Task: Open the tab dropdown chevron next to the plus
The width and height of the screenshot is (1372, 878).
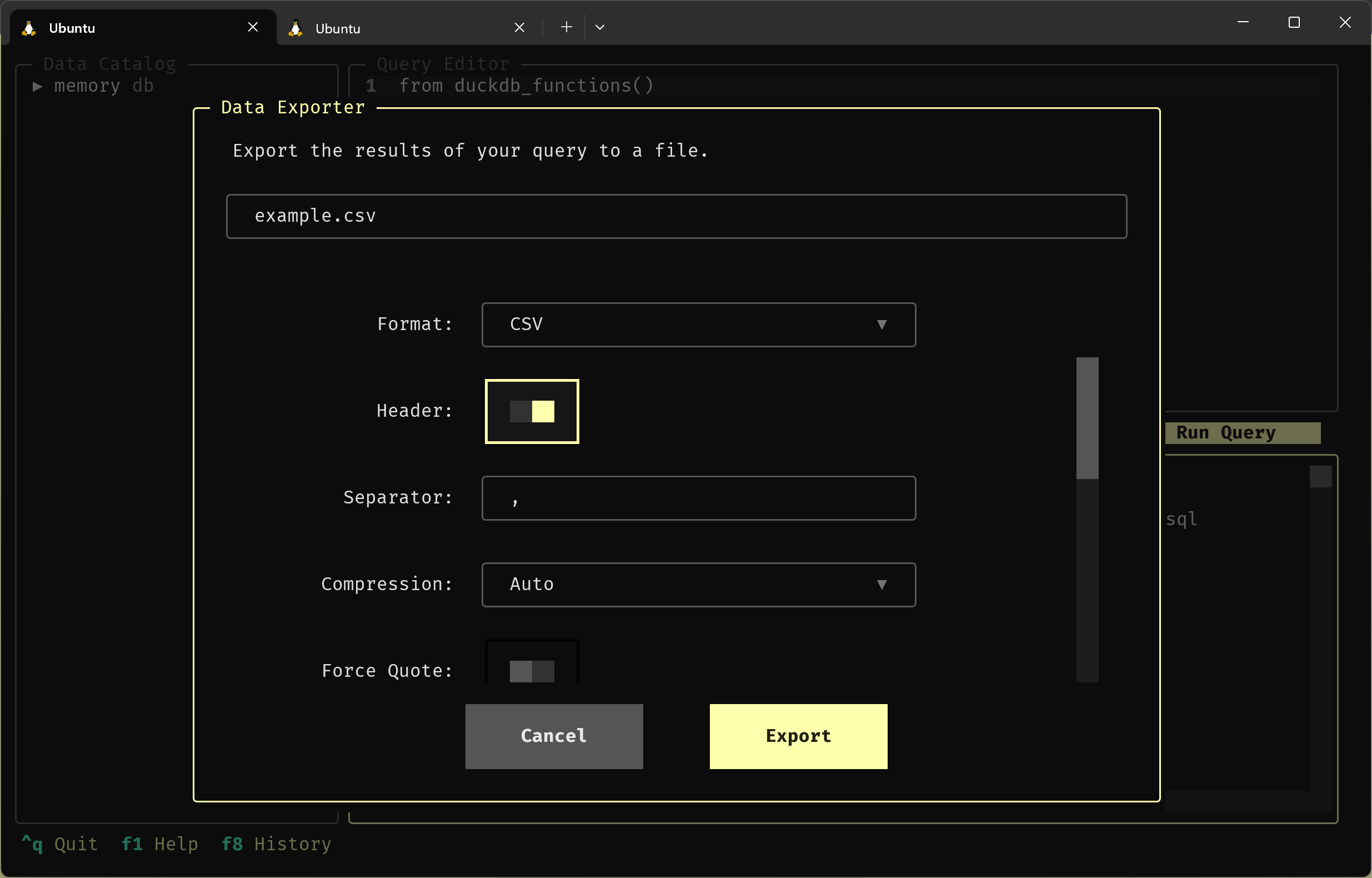Action: point(599,27)
